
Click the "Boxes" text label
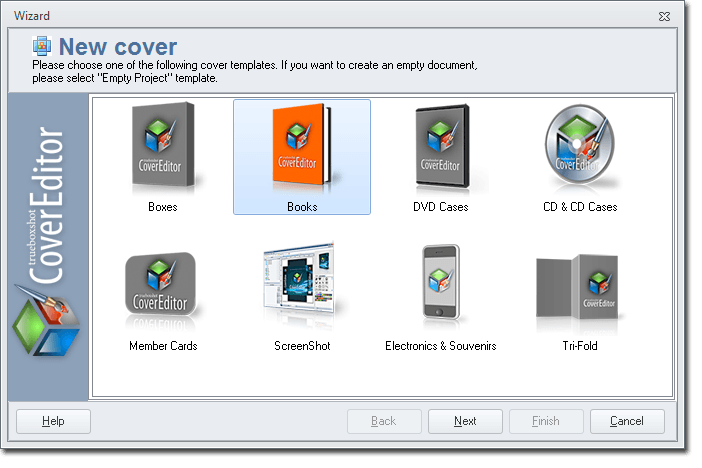point(163,207)
